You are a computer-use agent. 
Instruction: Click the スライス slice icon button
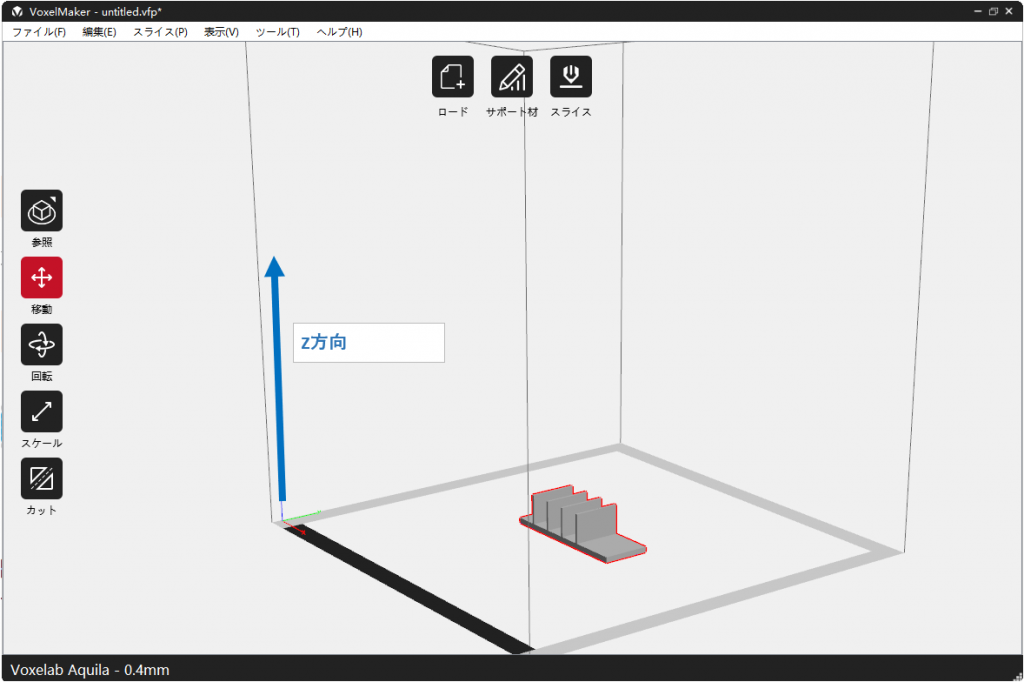click(571, 76)
